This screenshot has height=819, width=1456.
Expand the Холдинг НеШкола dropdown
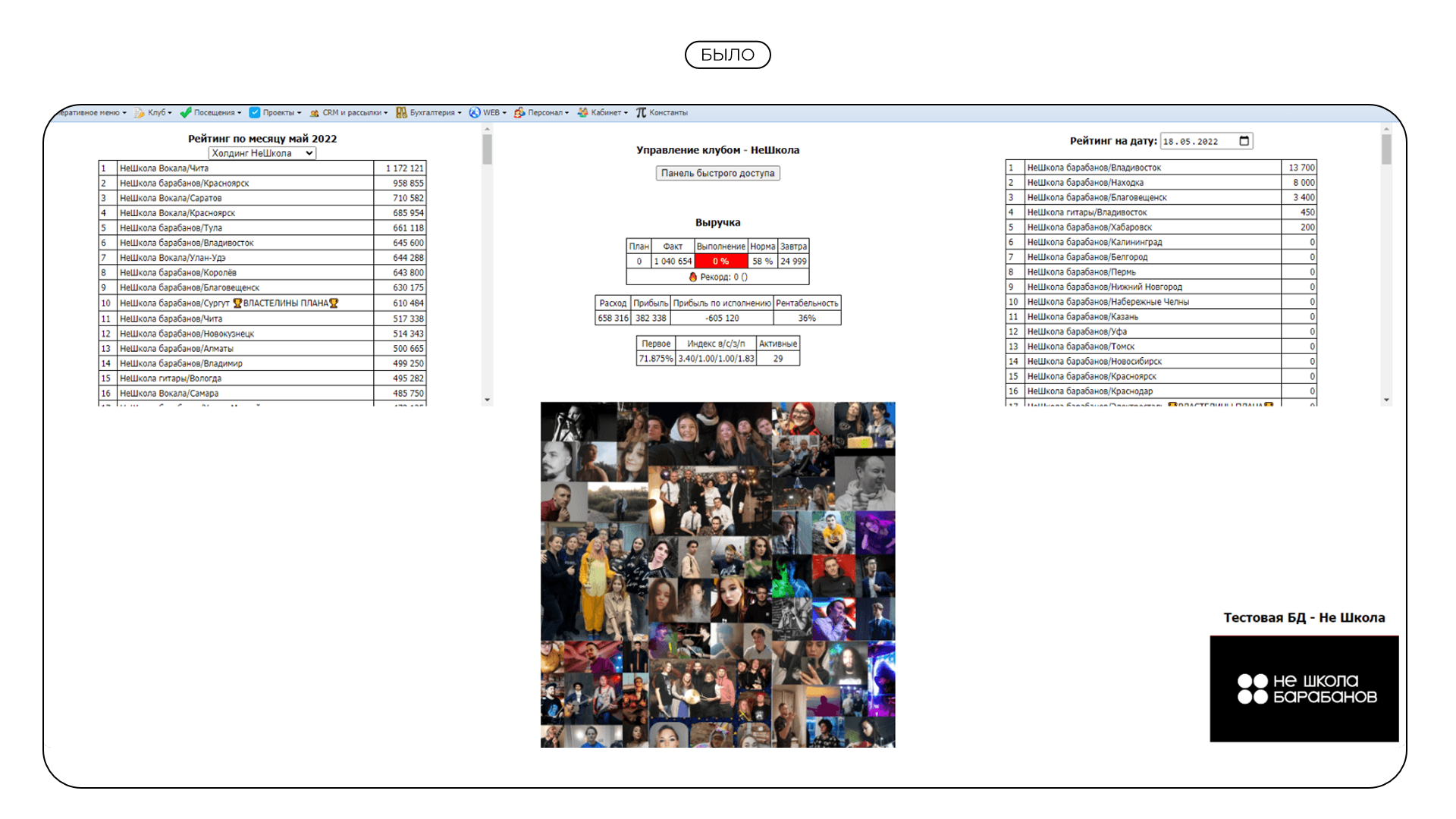coord(262,153)
